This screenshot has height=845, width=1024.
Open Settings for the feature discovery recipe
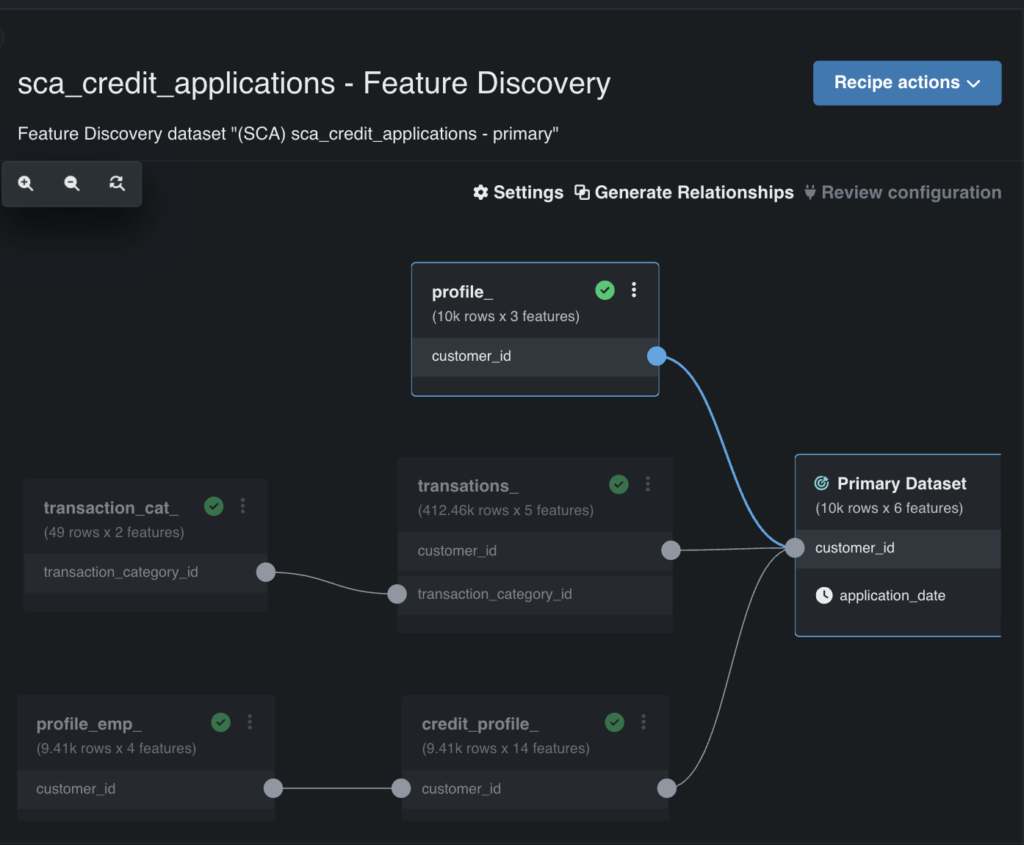(x=518, y=193)
